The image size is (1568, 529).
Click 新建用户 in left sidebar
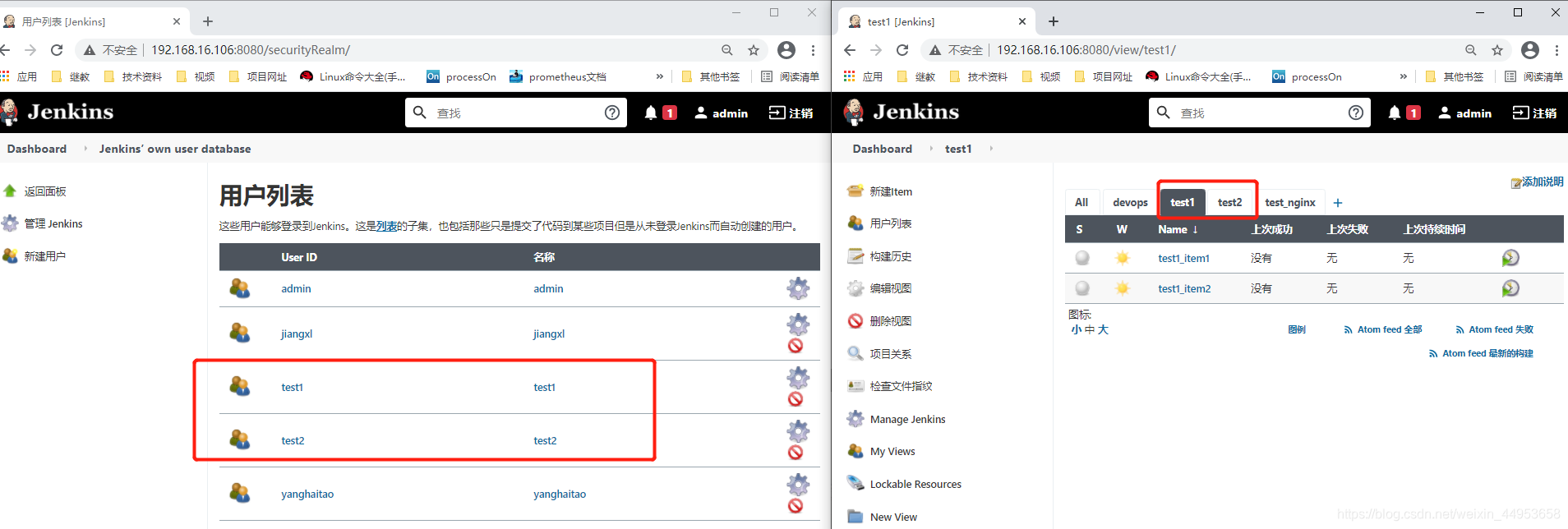(45, 256)
